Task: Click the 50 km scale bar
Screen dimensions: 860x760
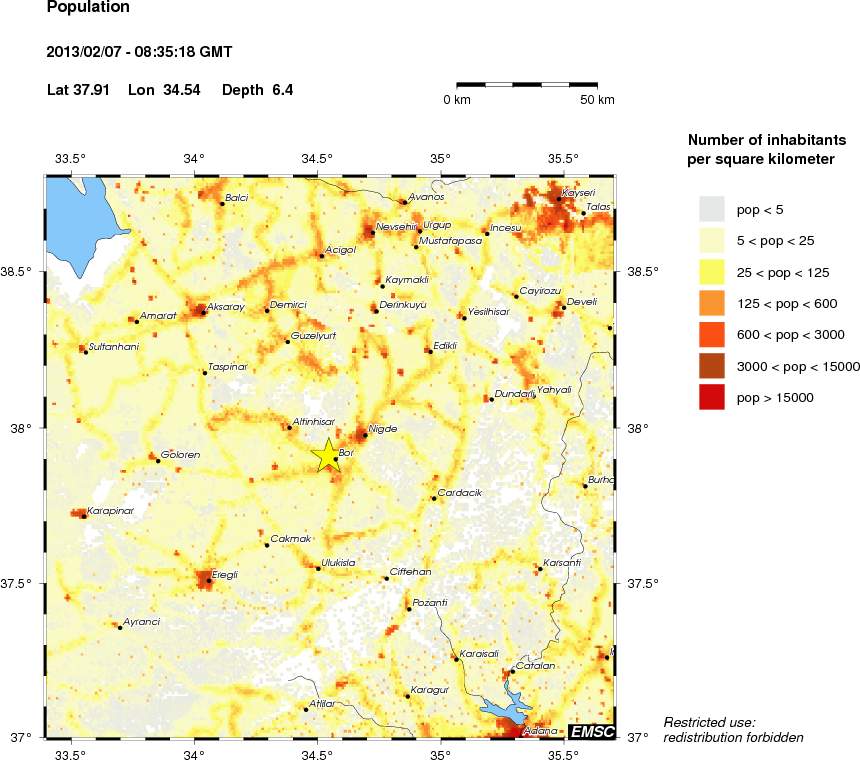Action: [527, 86]
